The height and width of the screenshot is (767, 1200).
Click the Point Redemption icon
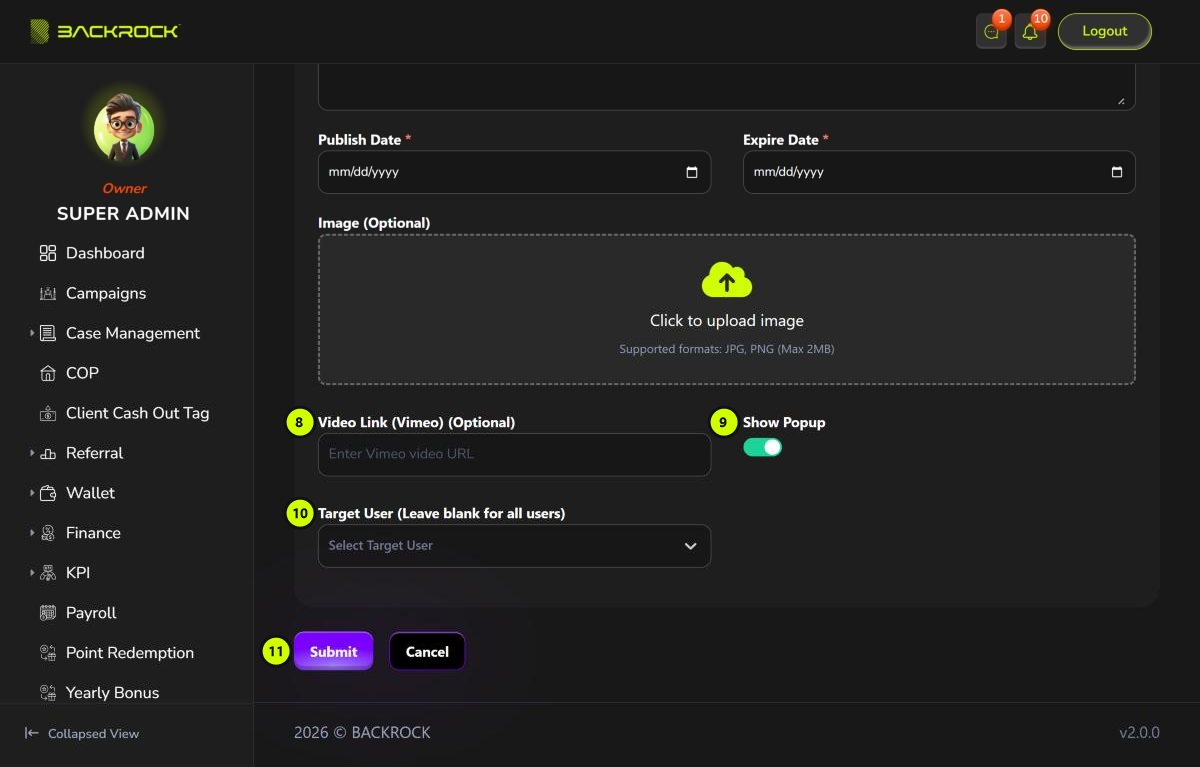click(x=48, y=653)
